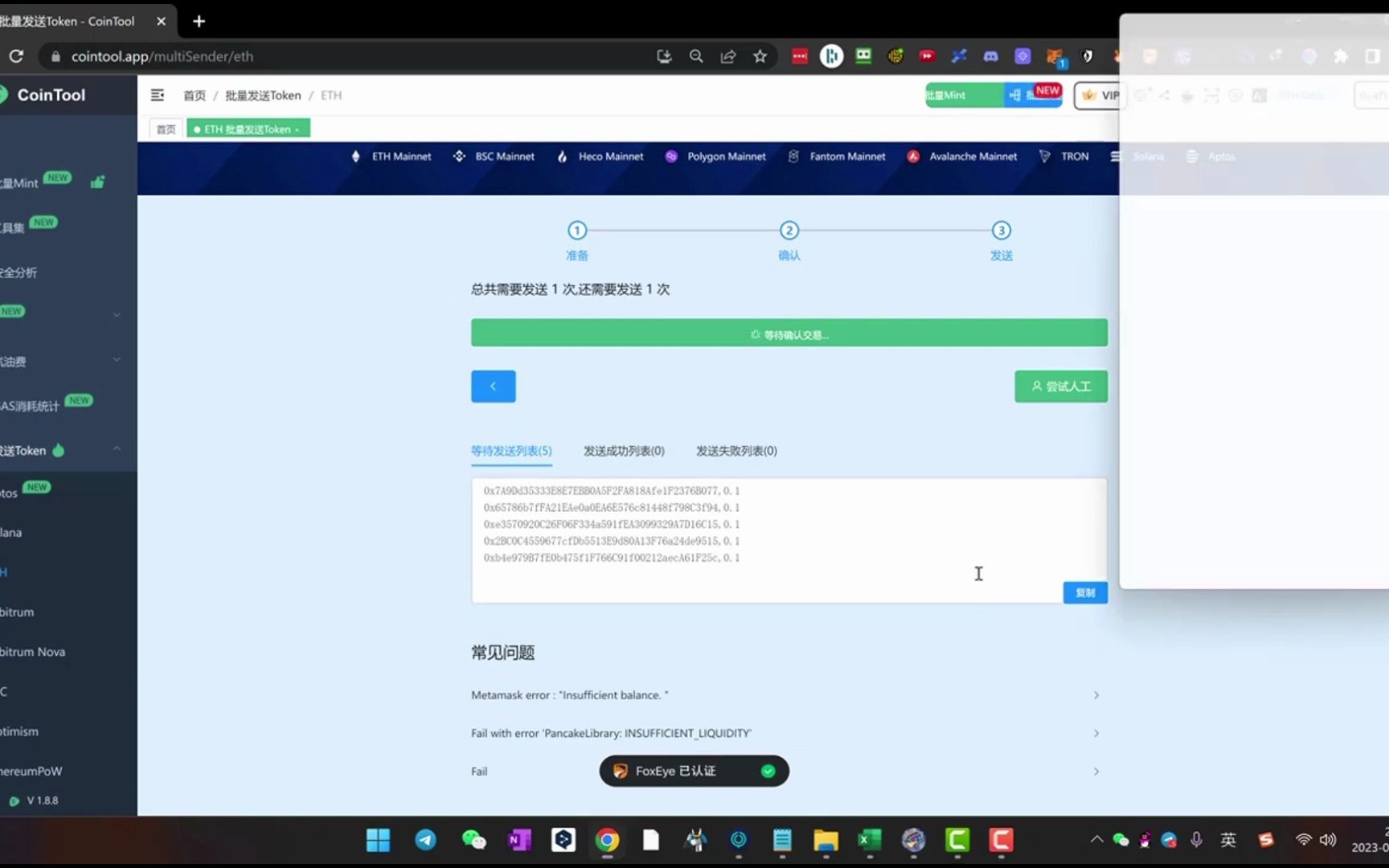Click the 尝试人工 button
Viewport: 1389px width, 868px height.
(x=1060, y=386)
